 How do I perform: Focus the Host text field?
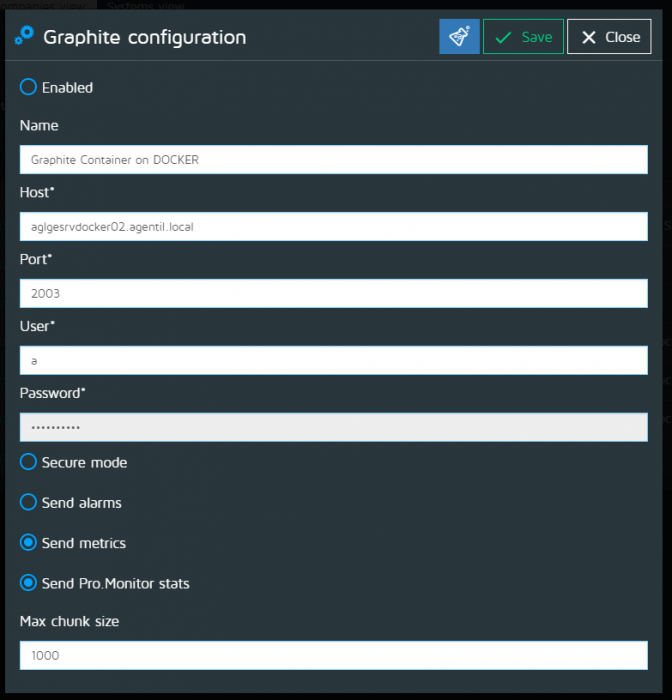pos(333,227)
